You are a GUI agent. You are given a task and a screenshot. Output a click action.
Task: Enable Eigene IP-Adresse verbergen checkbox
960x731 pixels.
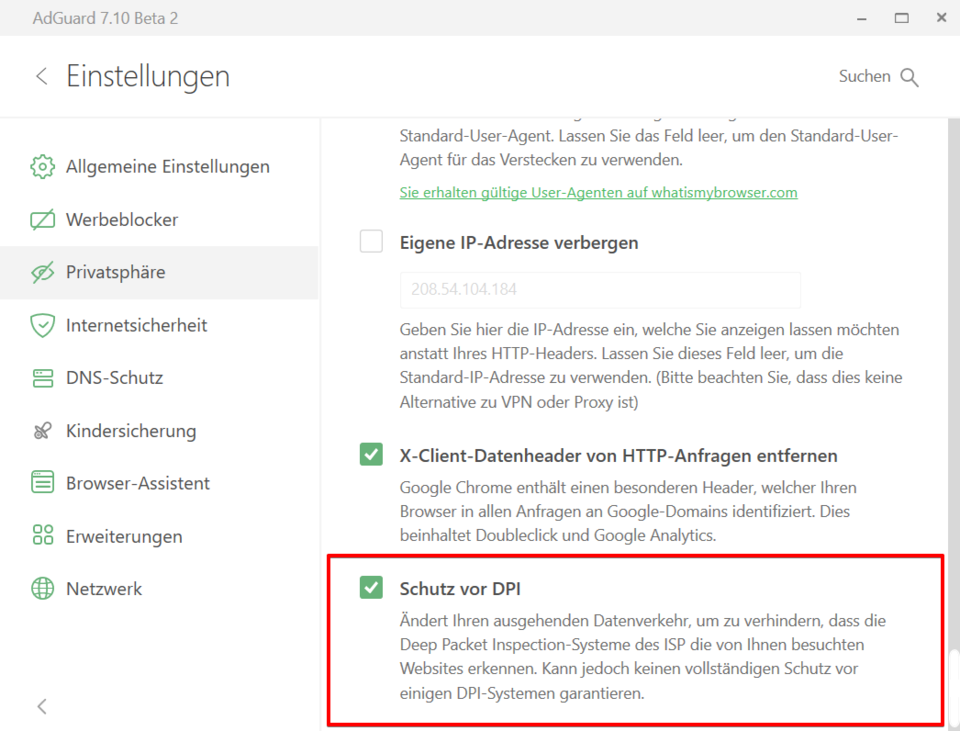pos(371,241)
